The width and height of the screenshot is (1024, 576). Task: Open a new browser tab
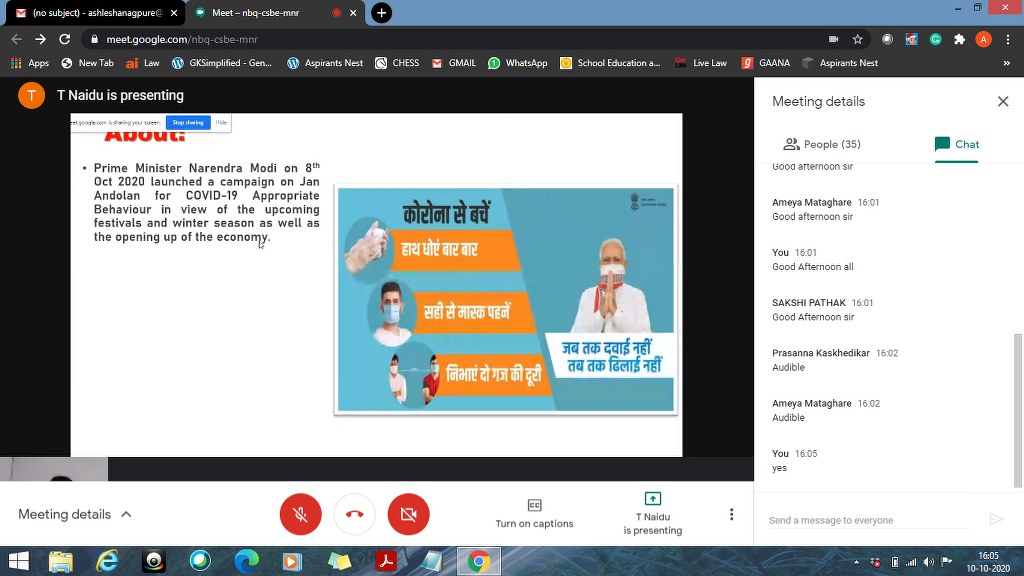[381, 12]
